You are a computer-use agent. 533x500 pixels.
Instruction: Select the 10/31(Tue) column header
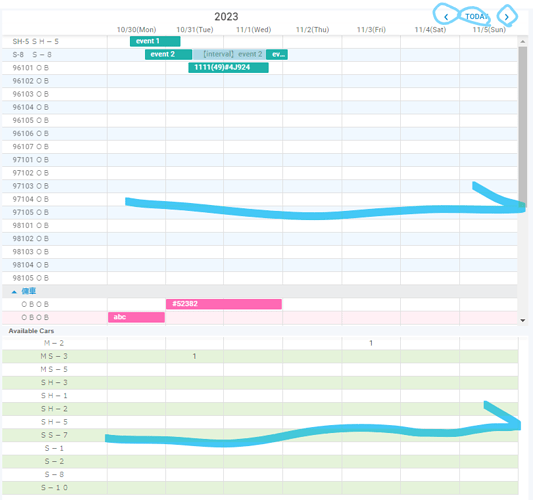click(x=195, y=30)
